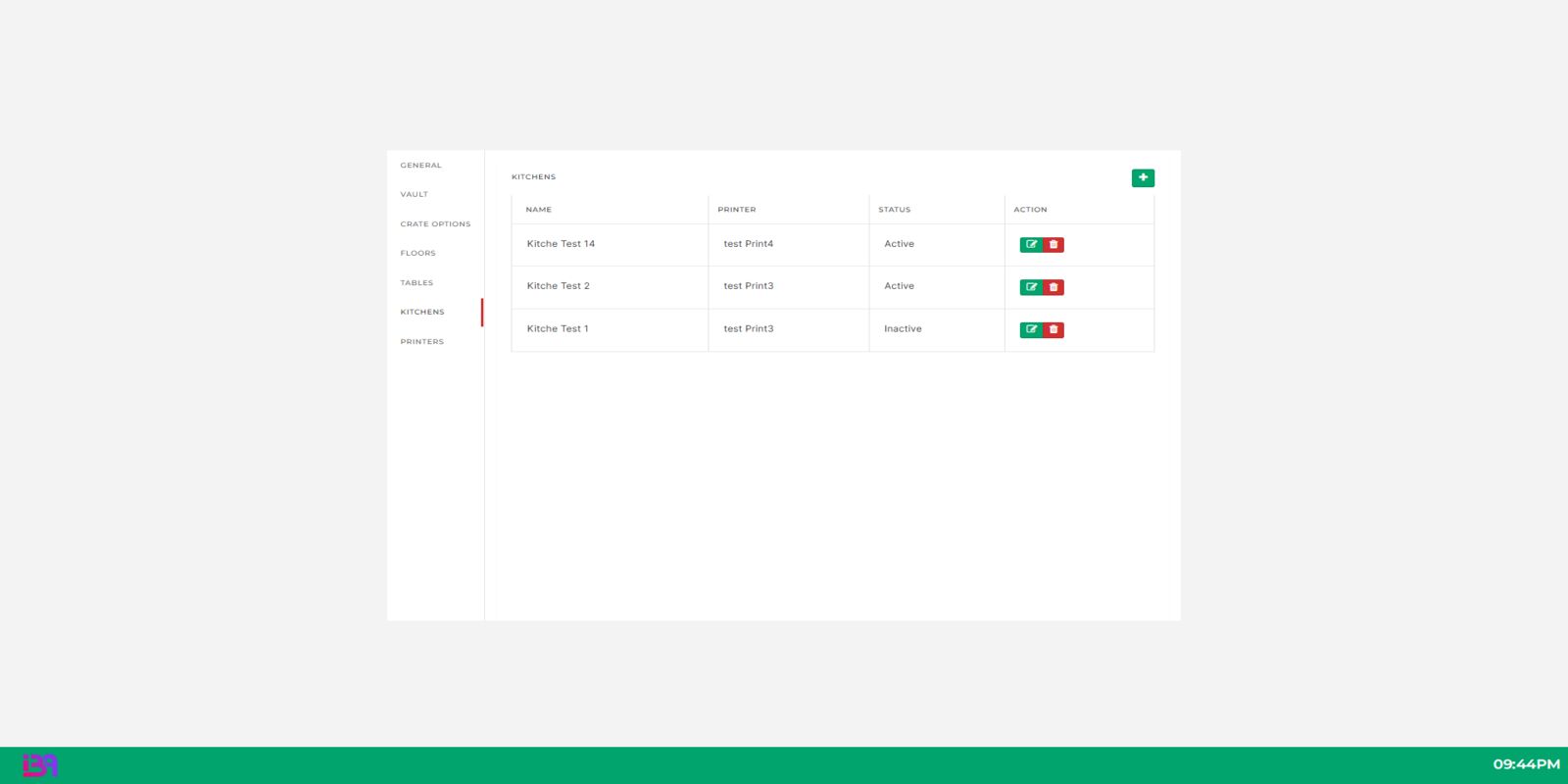The width and height of the screenshot is (1568, 784).
Task: Delete the Kitche Test 14 kitchen
Action: point(1053,245)
